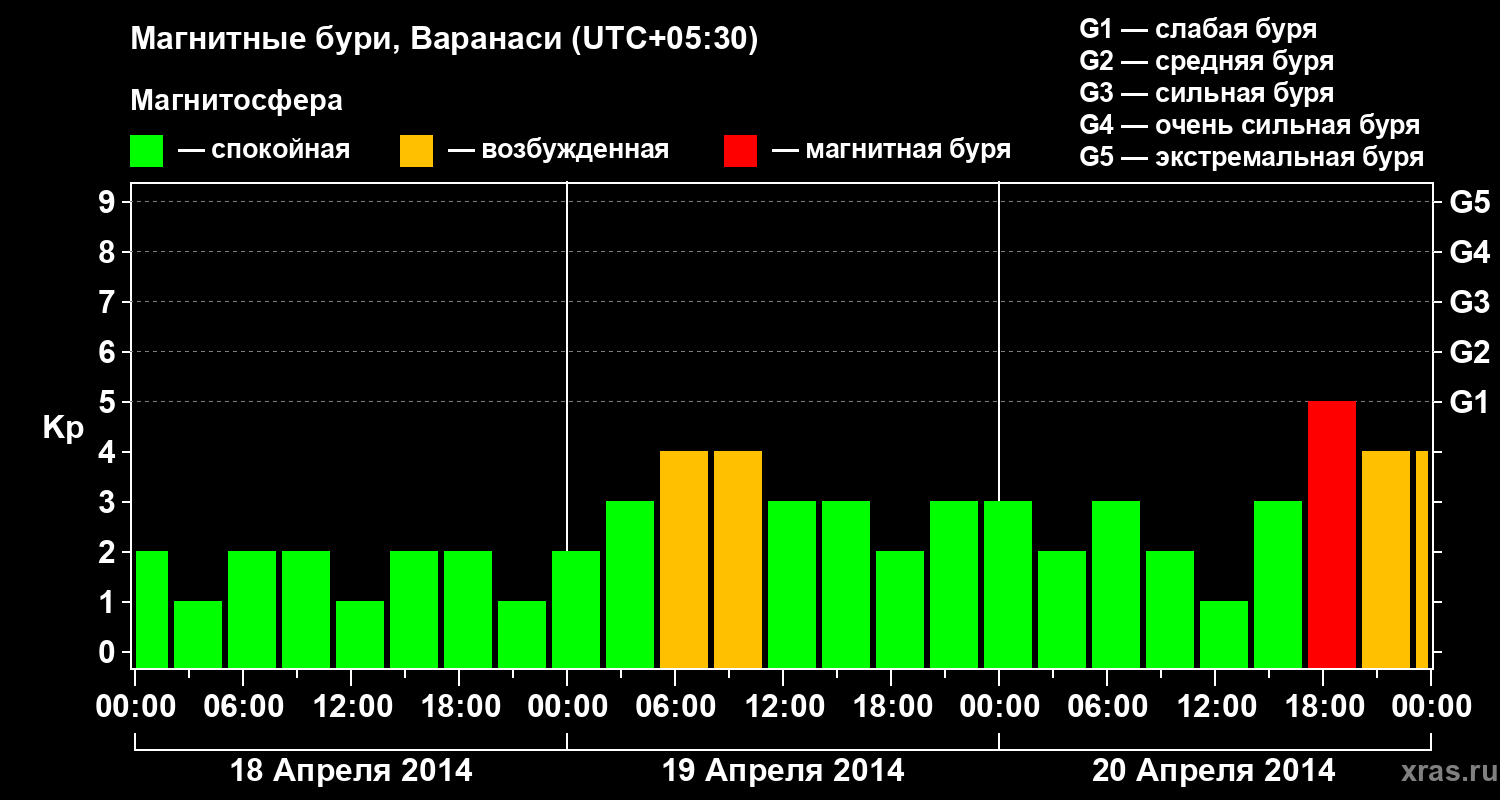
Task: Click the 'G3' label on the right axis
Action: [1469, 302]
